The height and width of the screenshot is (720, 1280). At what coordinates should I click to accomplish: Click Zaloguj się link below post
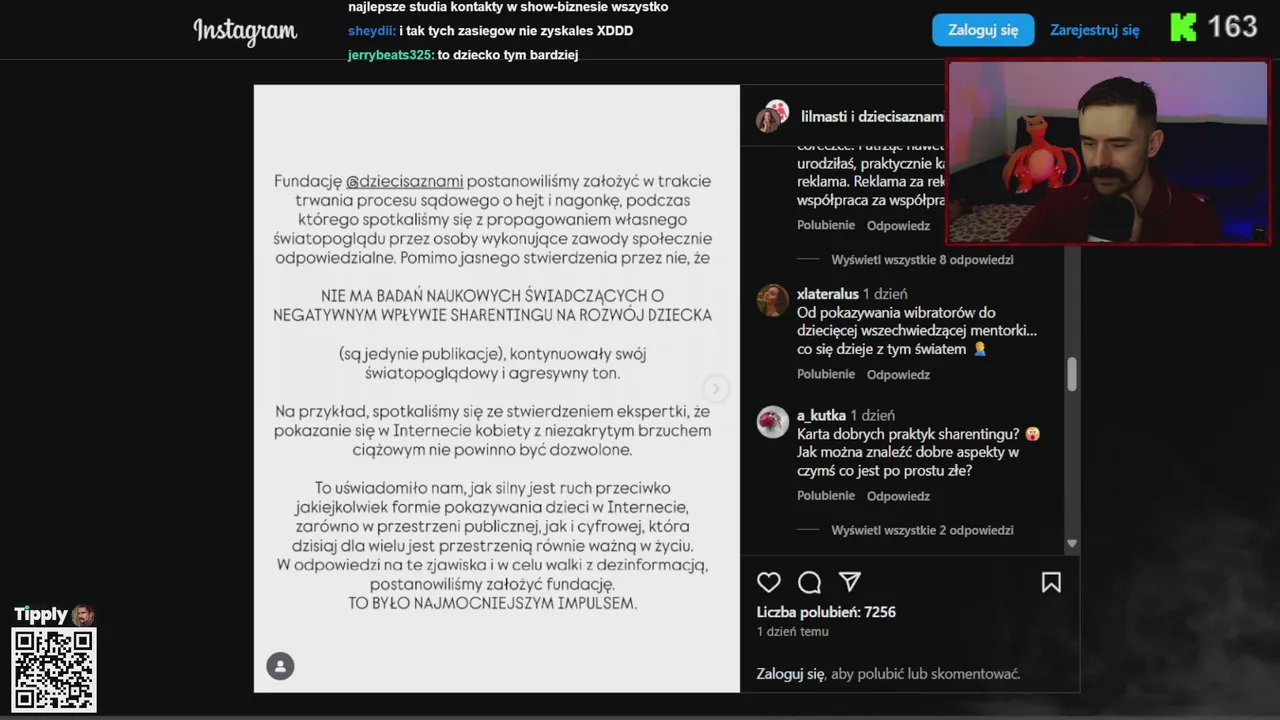790,674
